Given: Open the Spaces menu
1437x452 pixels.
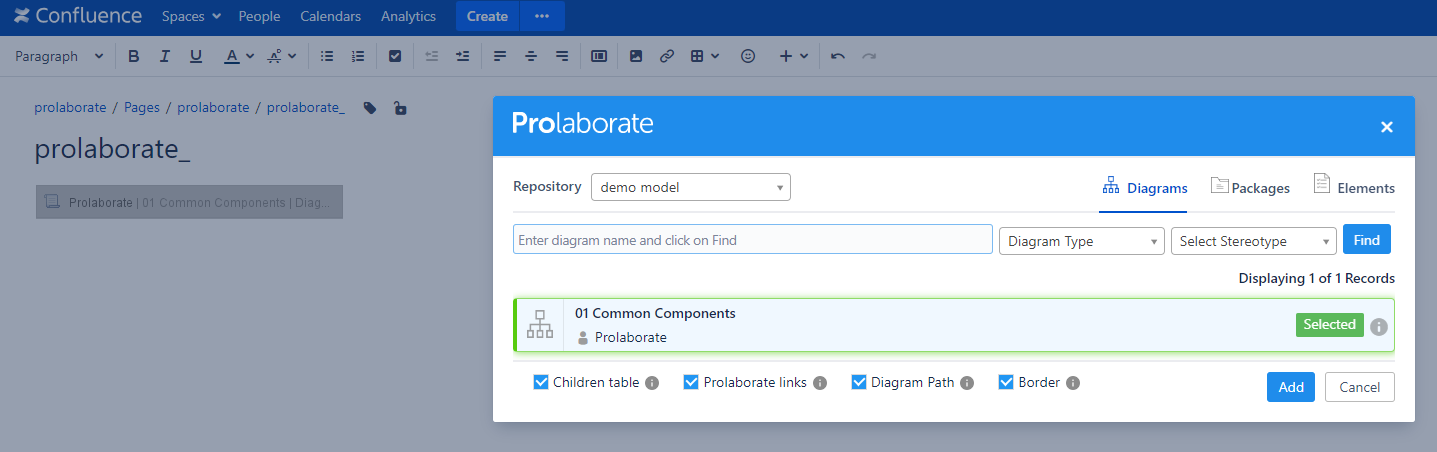Looking at the screenshot, I should tap(191, 16).
